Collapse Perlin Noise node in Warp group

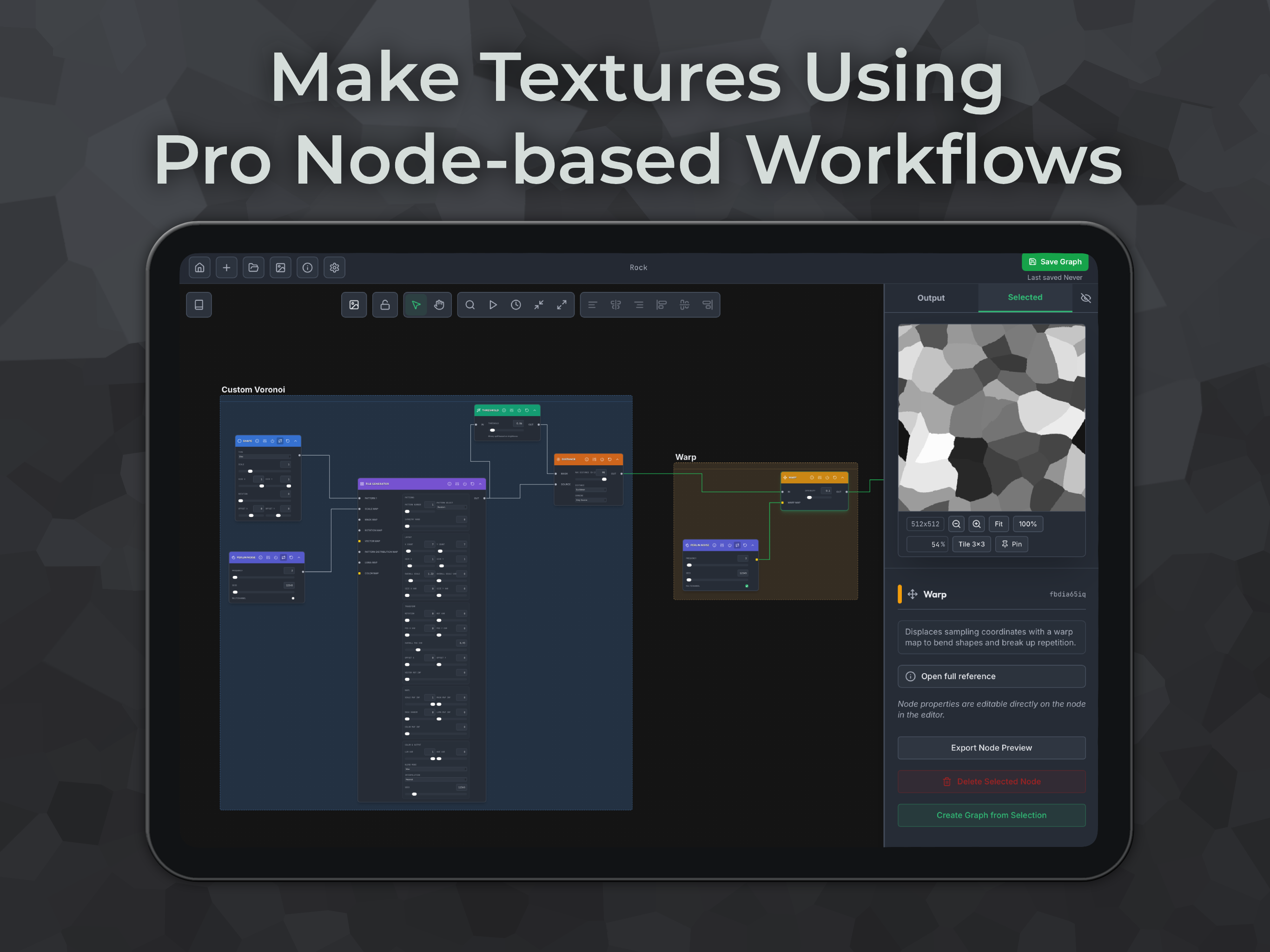coord(753,545)
